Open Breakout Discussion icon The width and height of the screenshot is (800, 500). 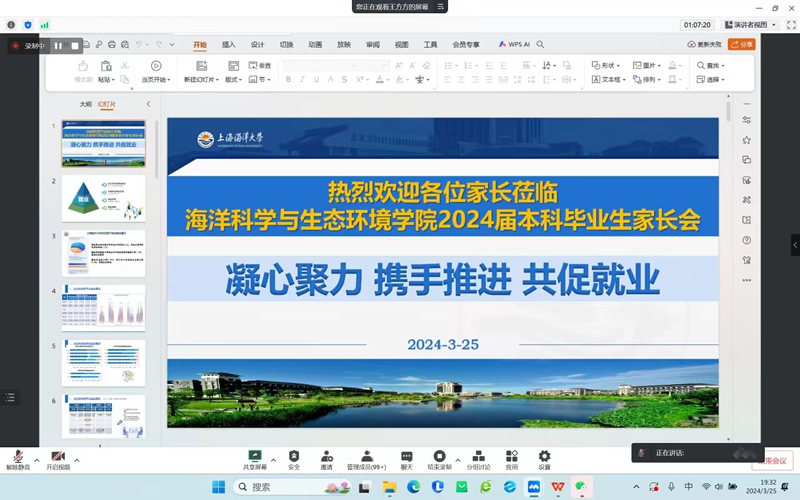pos(478,458)
